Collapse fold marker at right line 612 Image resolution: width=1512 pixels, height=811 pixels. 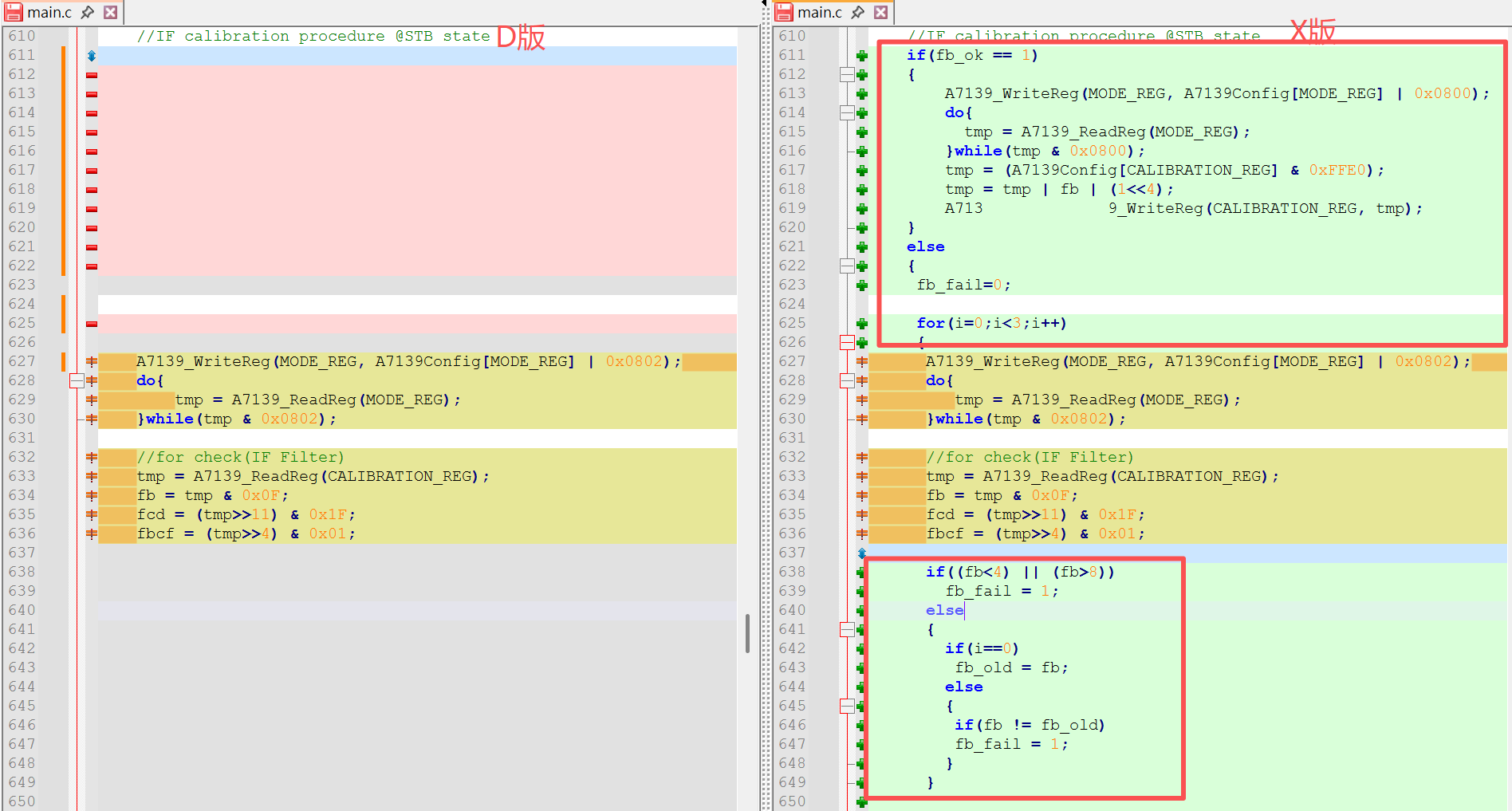847,74
